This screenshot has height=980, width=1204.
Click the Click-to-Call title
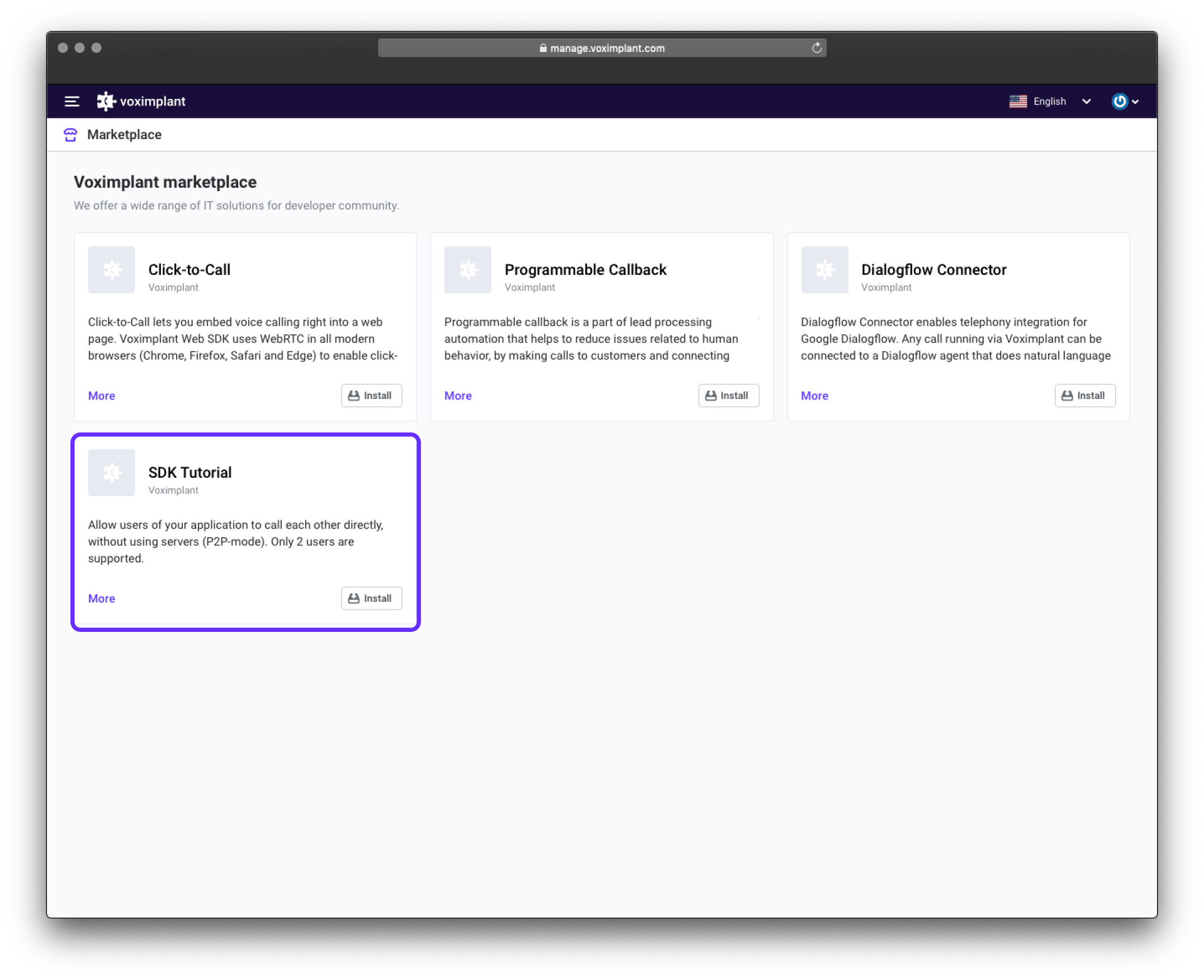(x=189, y=270)
